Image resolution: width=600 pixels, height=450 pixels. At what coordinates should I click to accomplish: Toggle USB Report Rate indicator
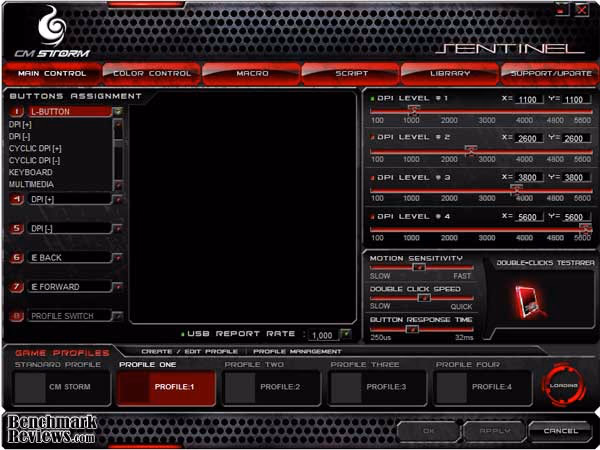pyautogui.click(x=183, y=334)
